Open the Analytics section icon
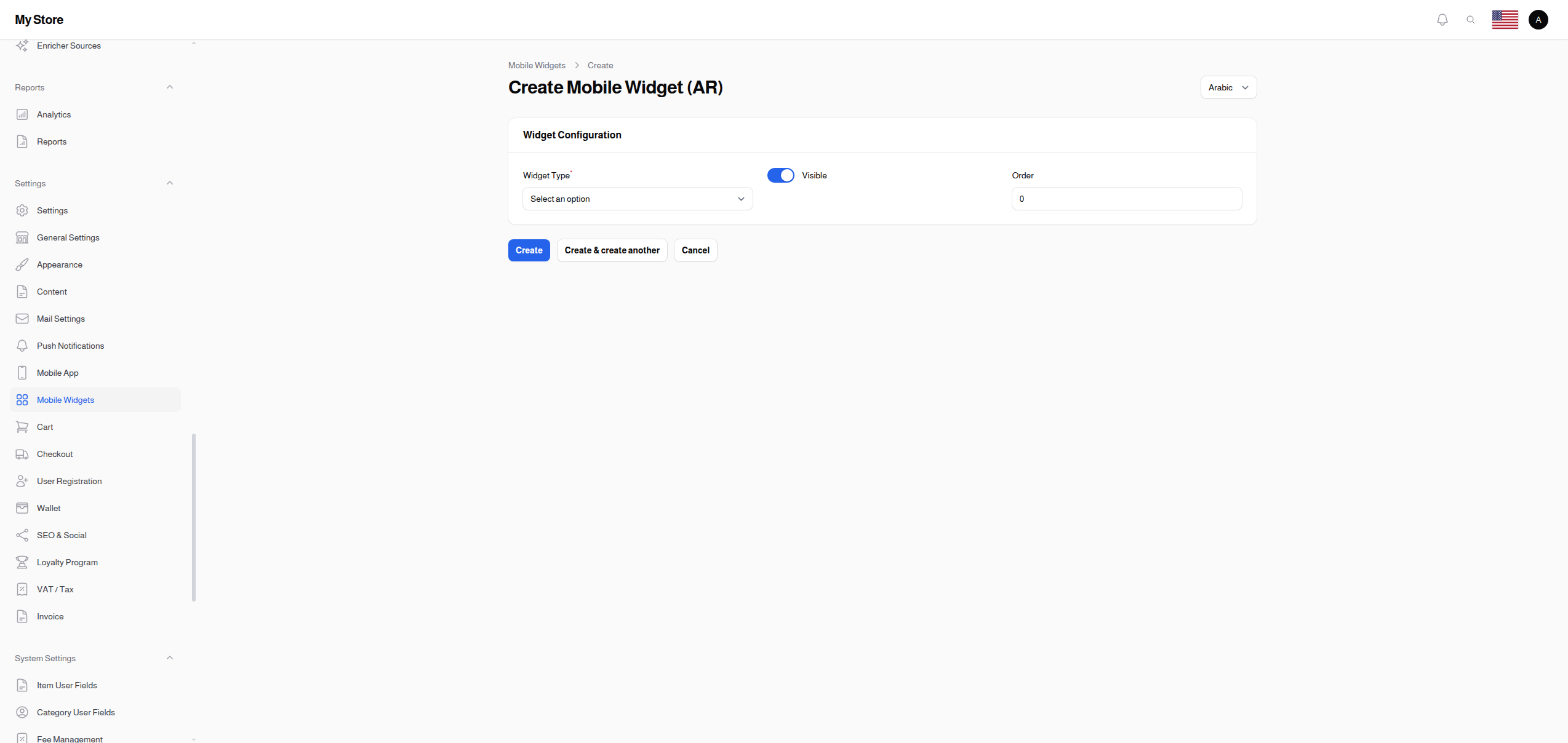 tap(22, 114)
